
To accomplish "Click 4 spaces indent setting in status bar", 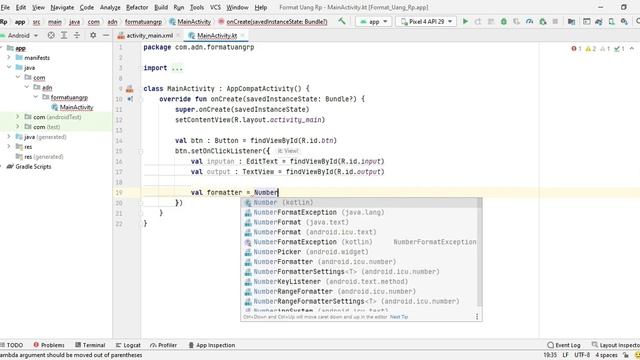I will click(606, 355).
